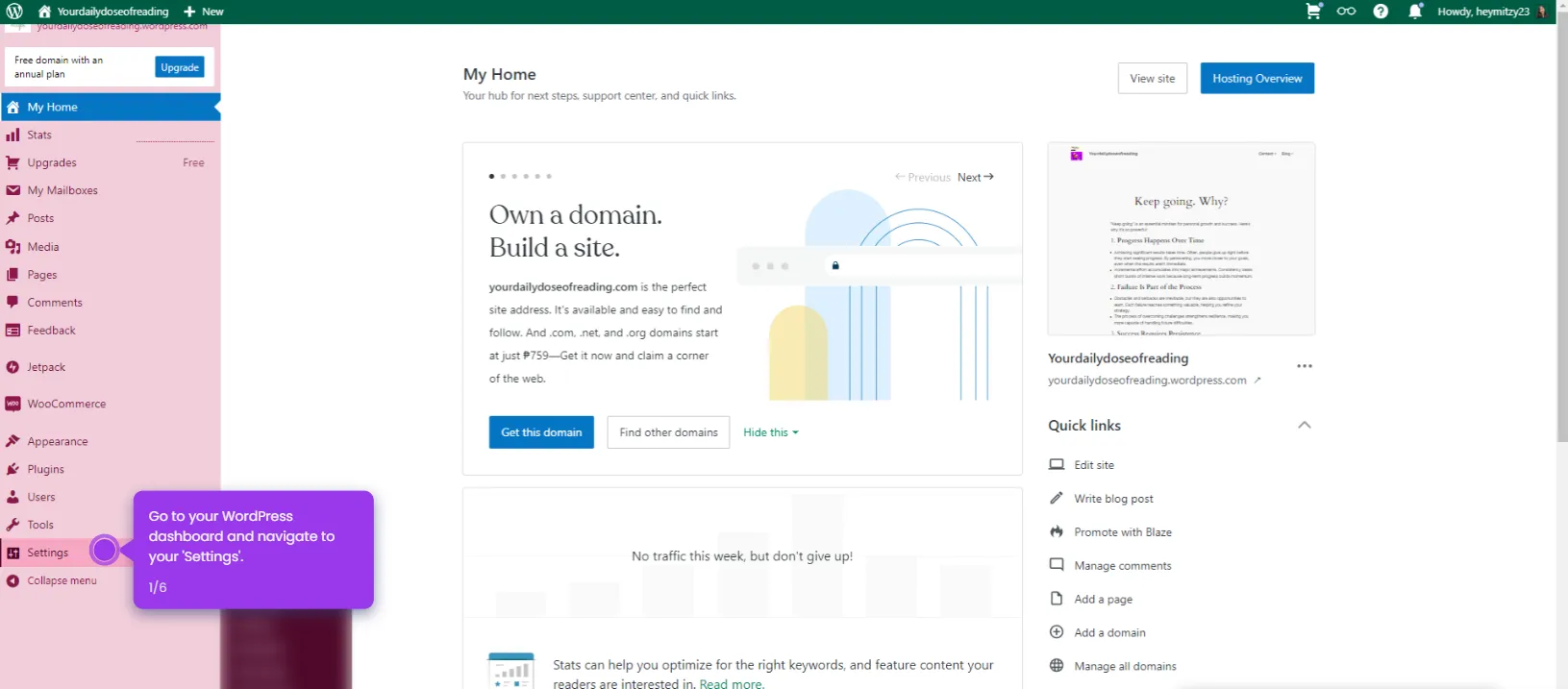Screen dimensions: 1568x689
Task: Open the shopping cart icon in top bar
Action: [x=1313, y=12]
